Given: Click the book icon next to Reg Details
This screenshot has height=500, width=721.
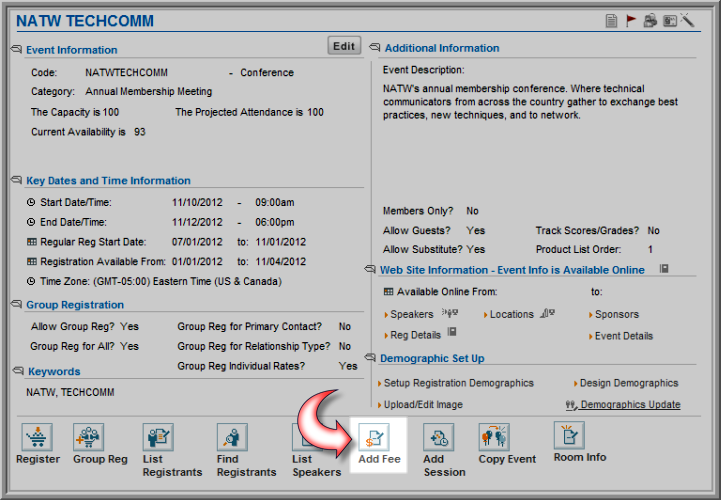Looking at the screenshot, I should click(x=452, y=332).
